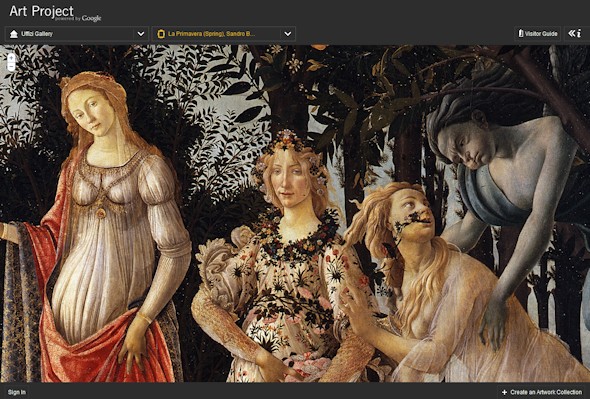Viewport: 590px width, 399px height.
Task: Click the Sign In link
Action: 17,392
